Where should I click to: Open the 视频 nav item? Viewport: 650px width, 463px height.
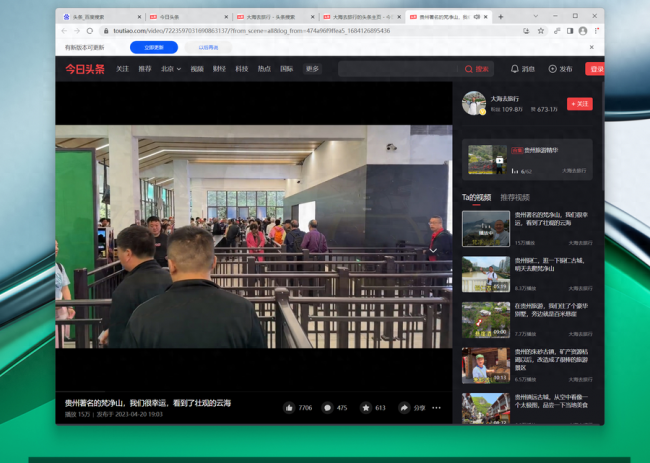click(x=197, y=69)
